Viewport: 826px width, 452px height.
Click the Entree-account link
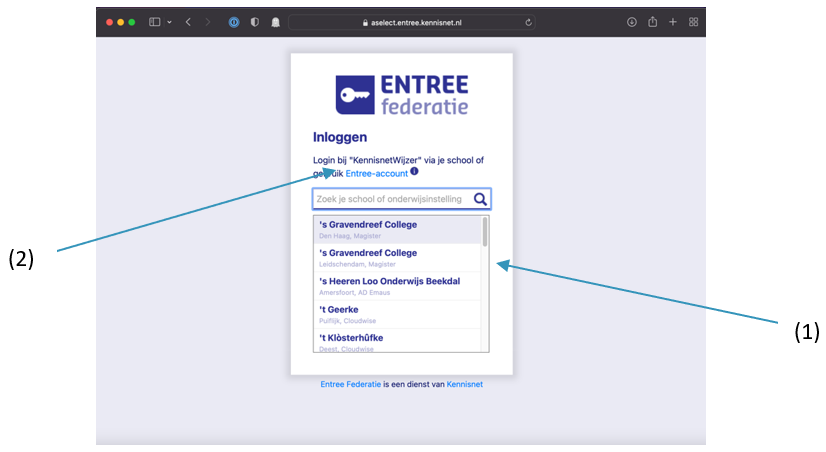tap(377, 173)
